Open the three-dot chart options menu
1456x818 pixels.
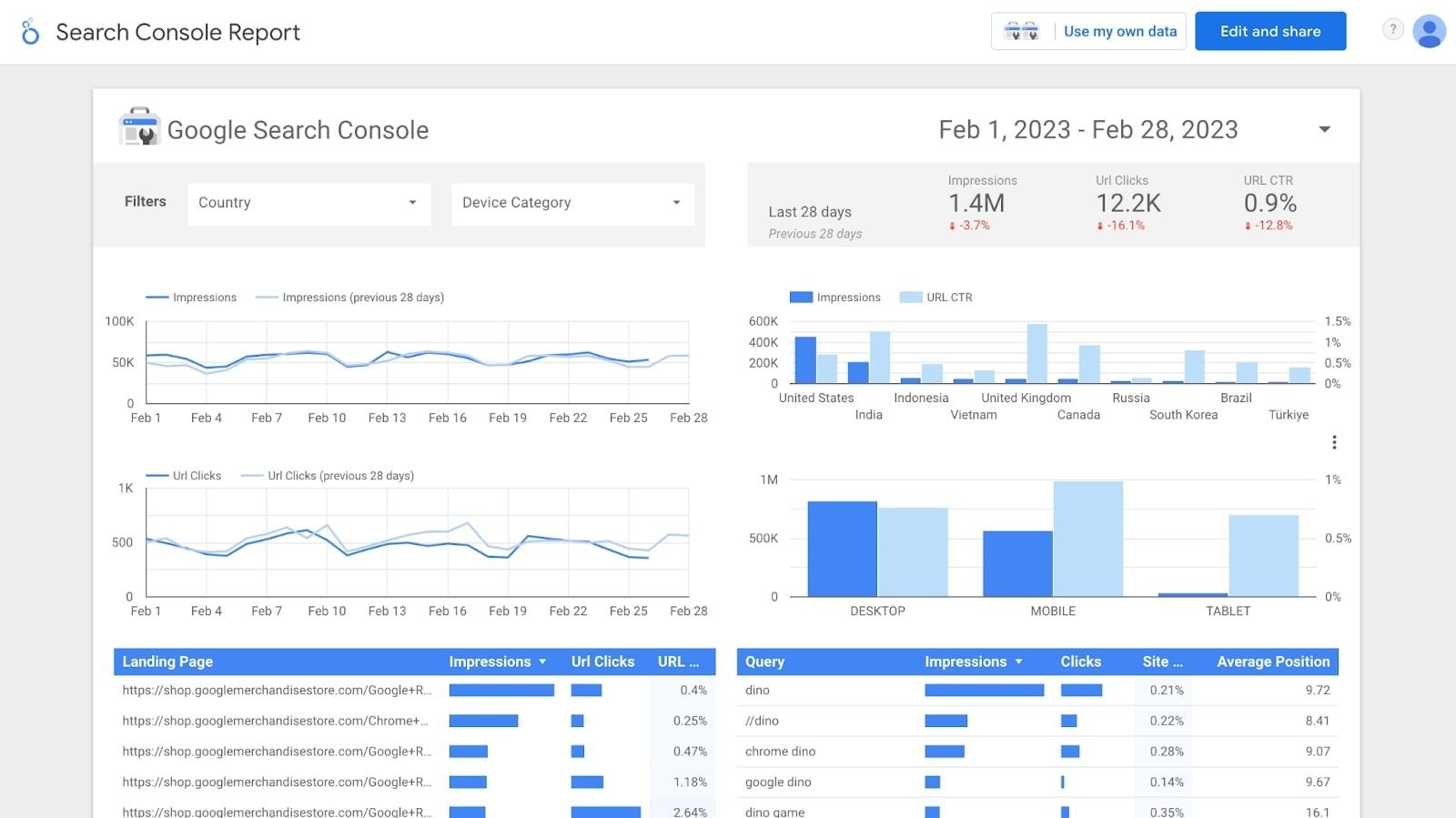pos(1334,442)
